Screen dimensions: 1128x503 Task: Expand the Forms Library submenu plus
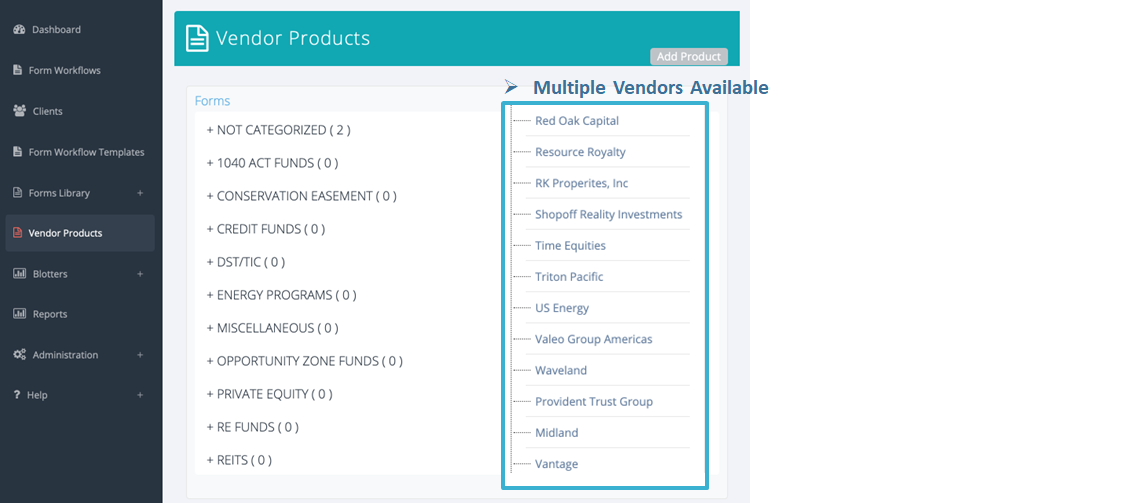tap(140, 193)
